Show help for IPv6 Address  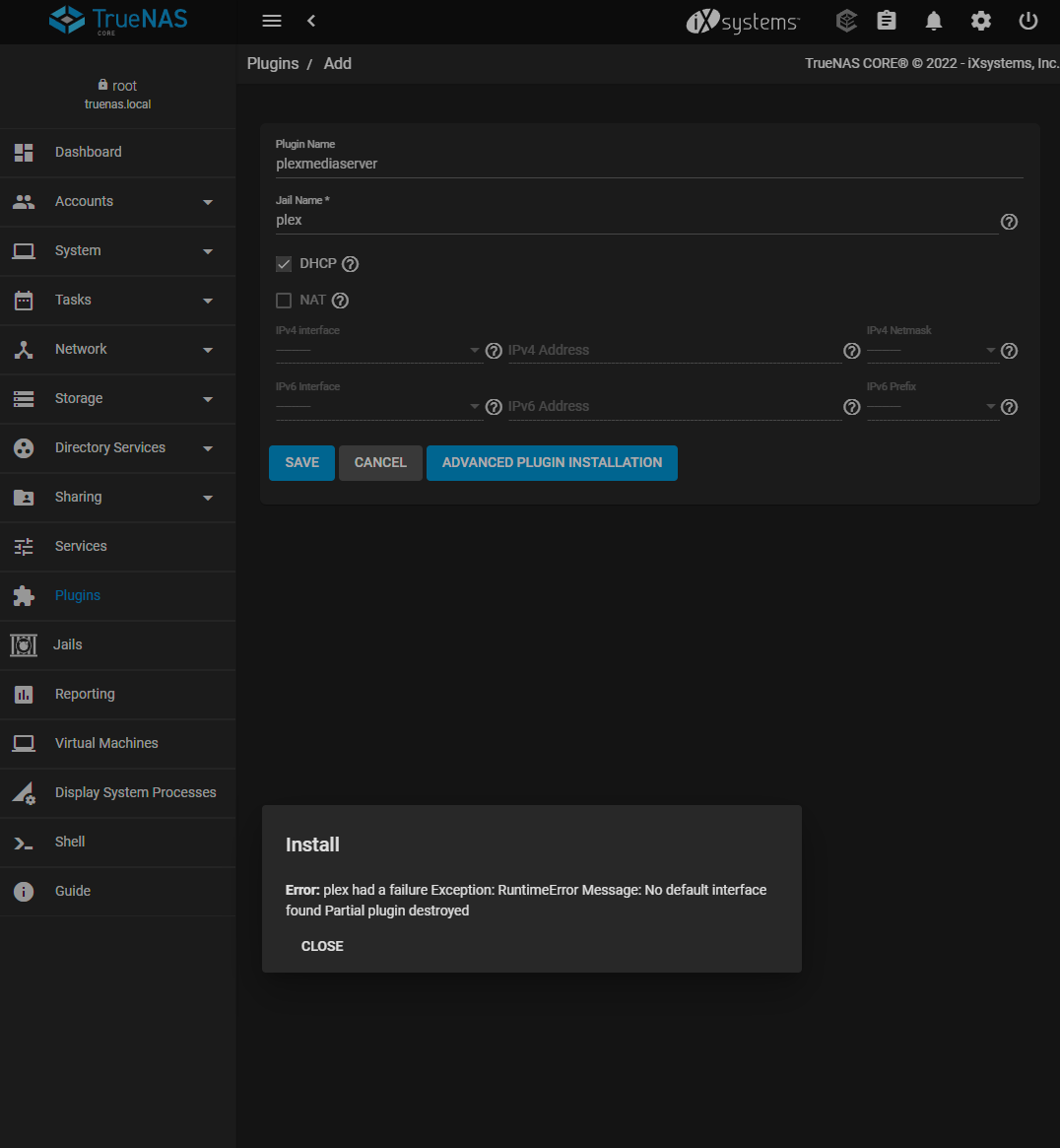pyautogui.click(x=851, y=407)
